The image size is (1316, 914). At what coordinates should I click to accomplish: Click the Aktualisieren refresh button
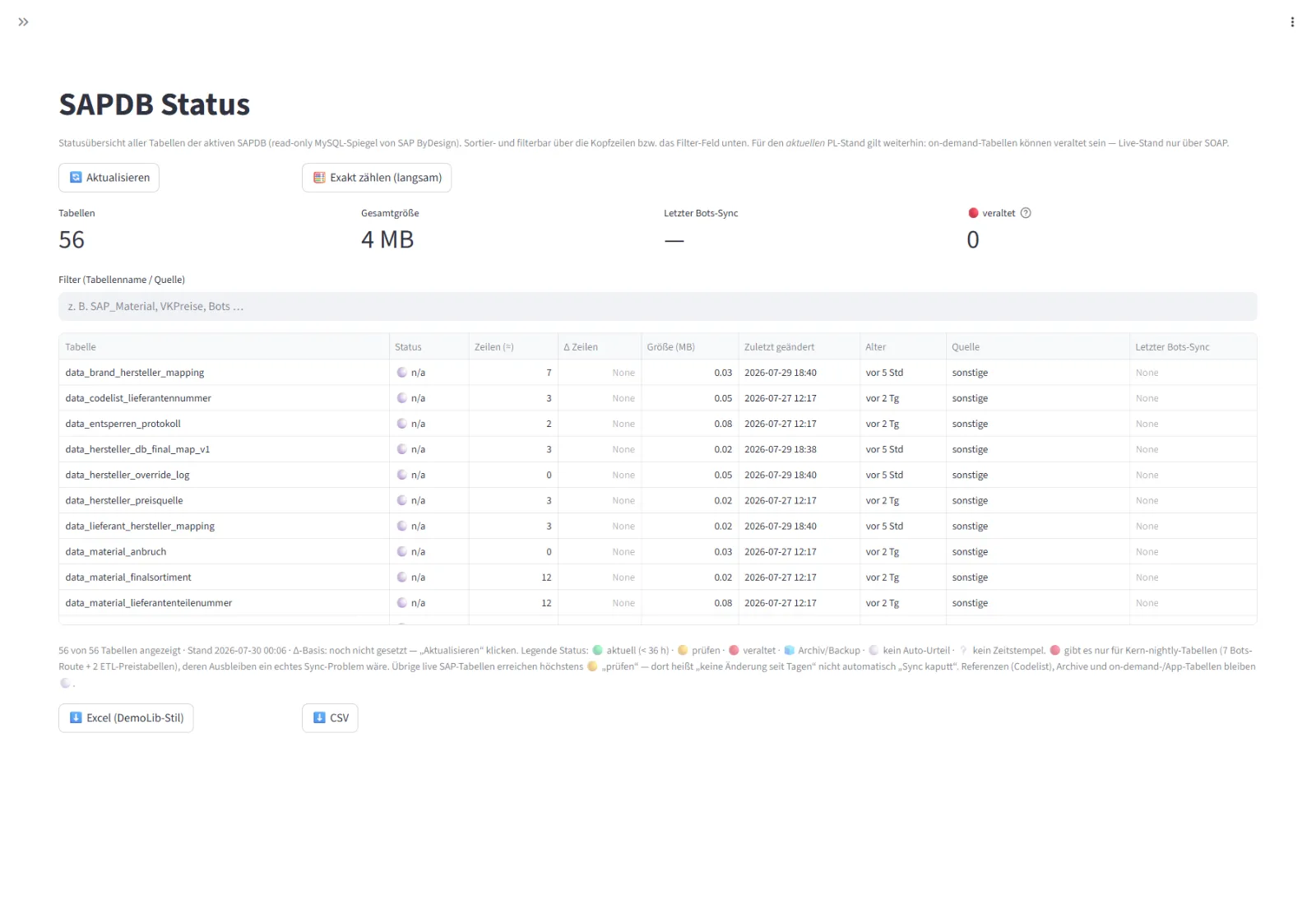click(x=109, y=178)
